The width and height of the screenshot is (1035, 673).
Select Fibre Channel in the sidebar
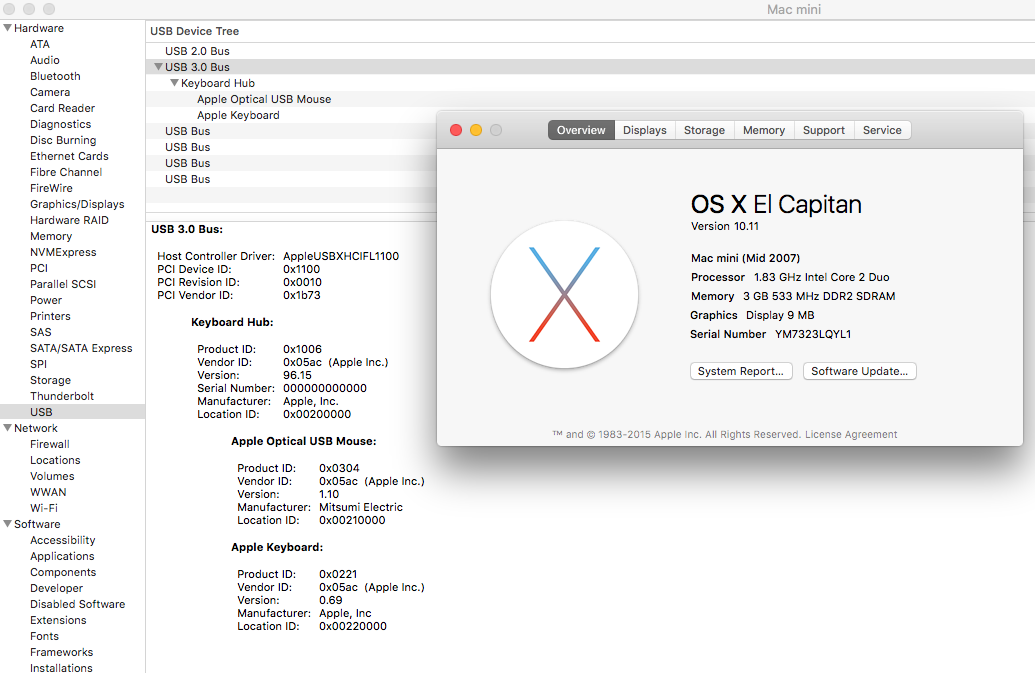[x=66, y=172]
